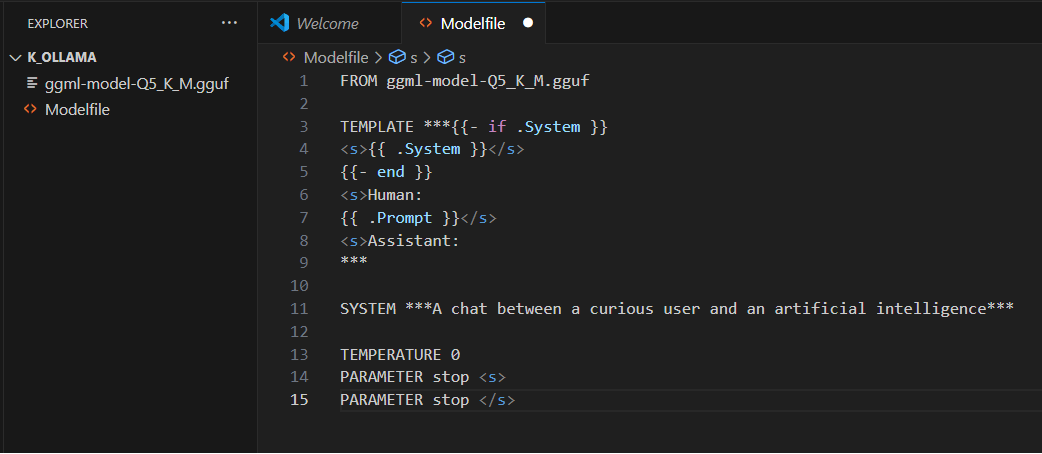Click the unsaved dot on the Modelfile tab
Screen dimensions: 1042x454
pyautogui.click(x=528, y=22)
